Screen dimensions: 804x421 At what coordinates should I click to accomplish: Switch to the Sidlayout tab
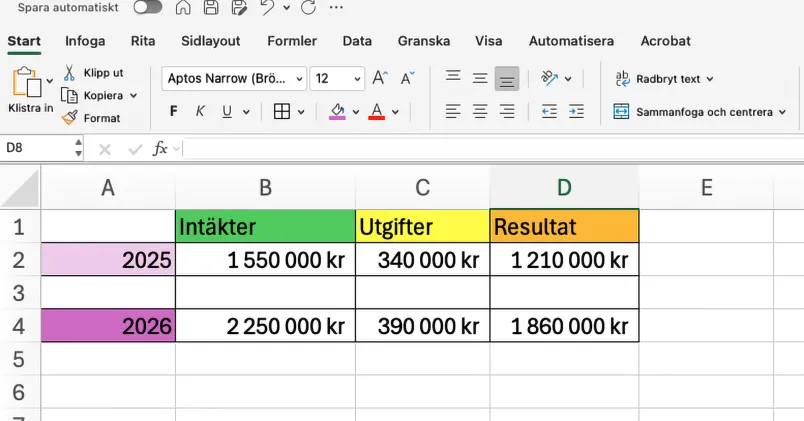tap(211, 41)
